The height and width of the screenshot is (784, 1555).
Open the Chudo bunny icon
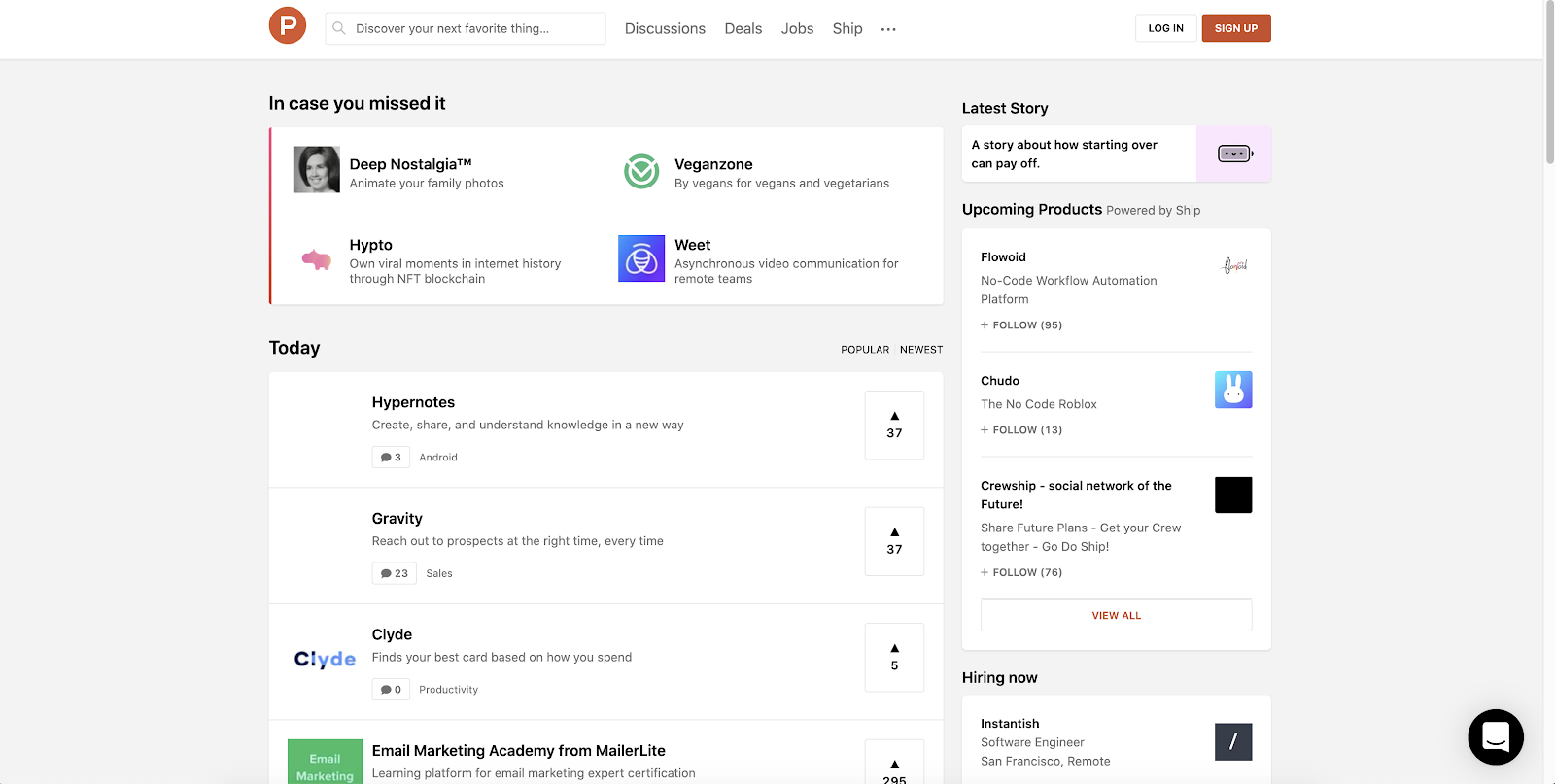point(1233,390)
